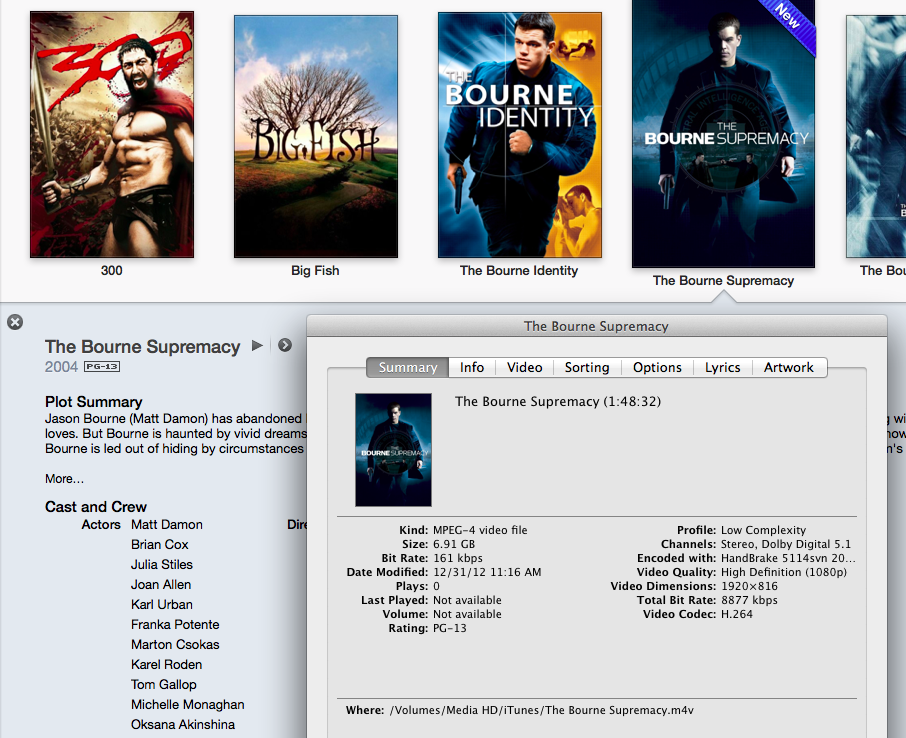Open the circled arrow menu beside title
The image size is (906, 738).
[x=285, y=345]
